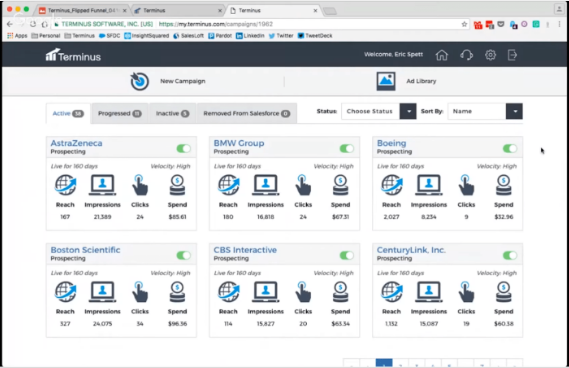Image resolution: width=569 pixels, height=368 pixels.
Task: Switch to the second Terminus browser tab
Action: click(178, 11)
